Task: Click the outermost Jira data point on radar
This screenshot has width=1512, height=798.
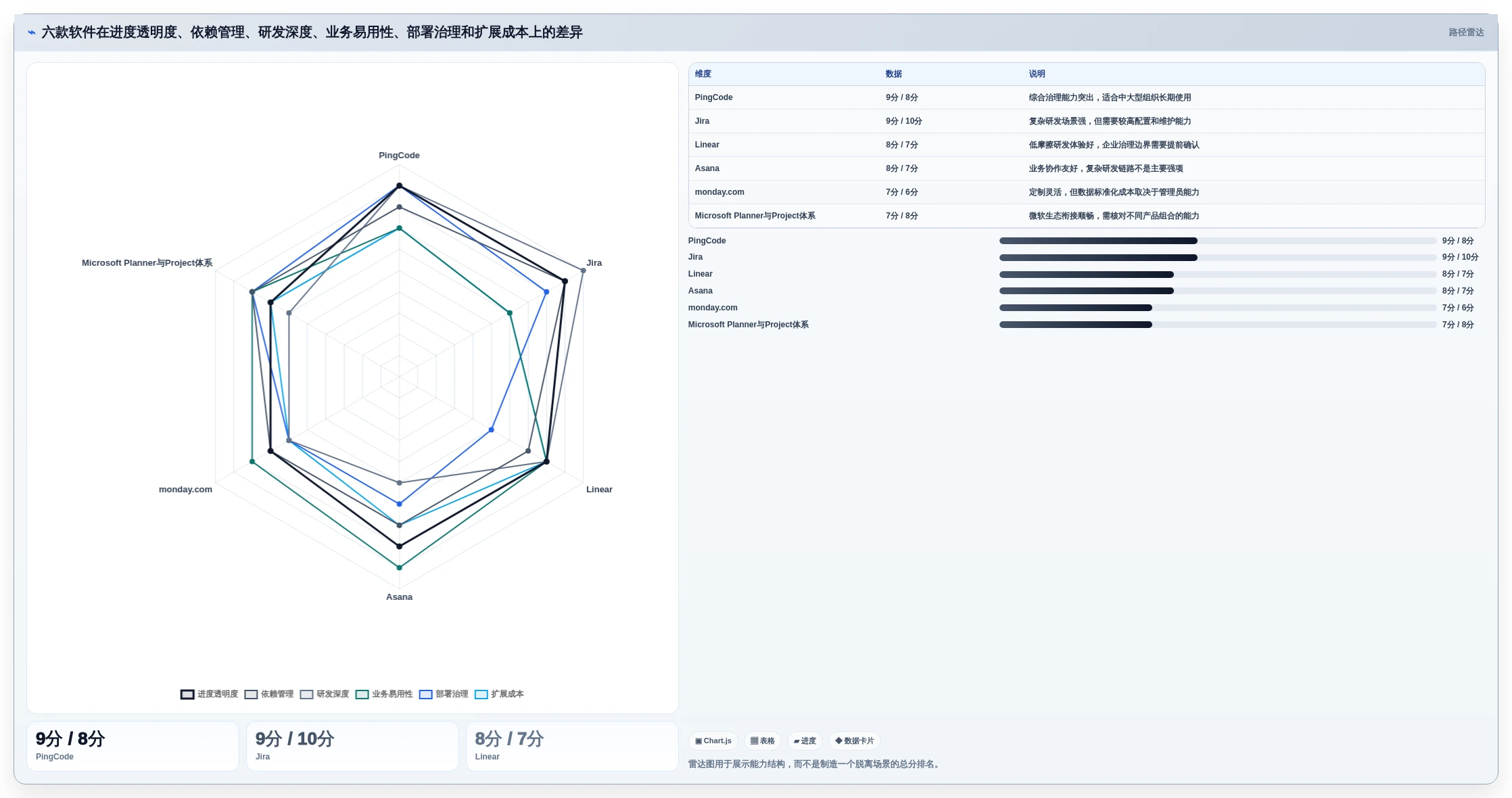Action: point(584,271)
